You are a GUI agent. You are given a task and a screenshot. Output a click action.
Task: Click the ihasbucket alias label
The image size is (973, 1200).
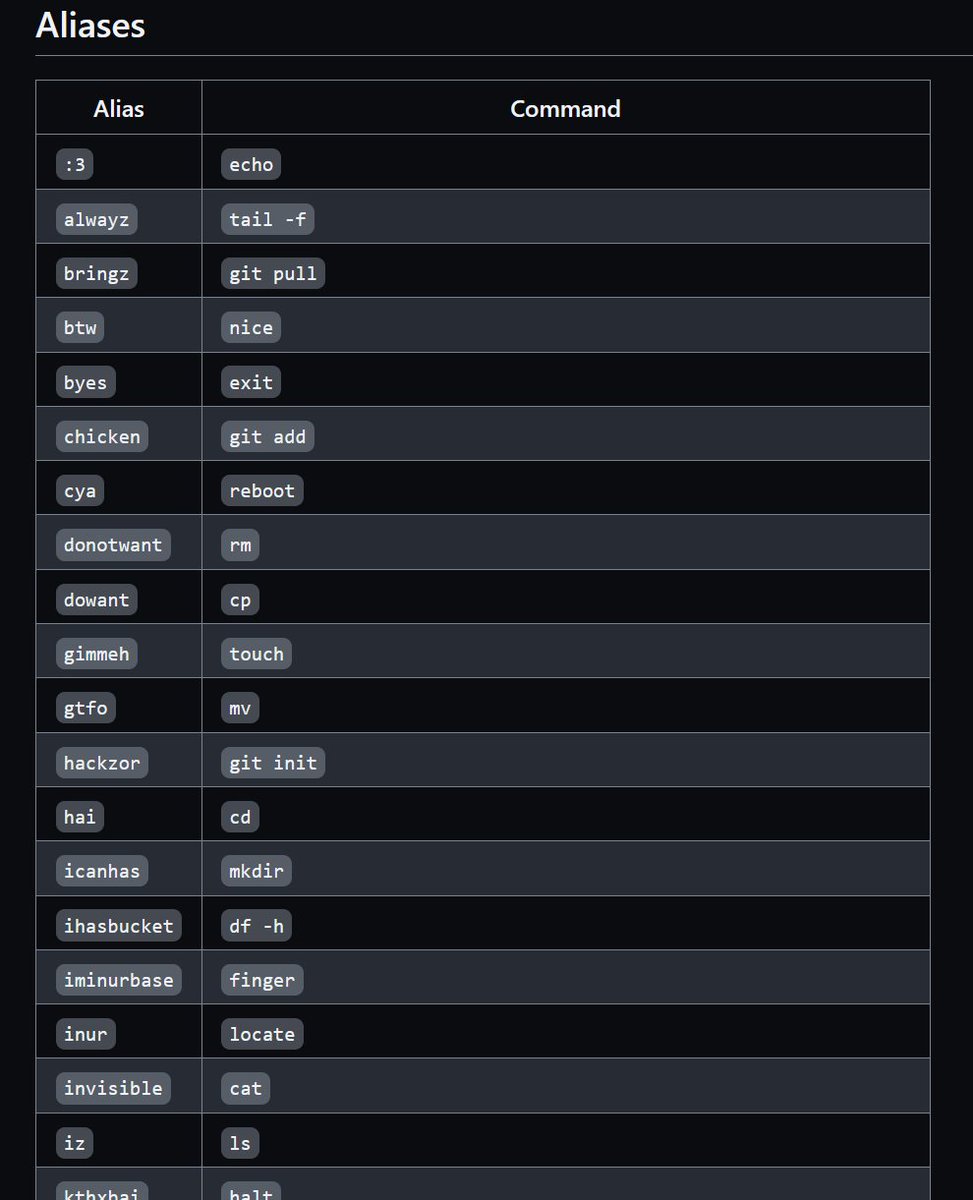[x=118, y=926]
